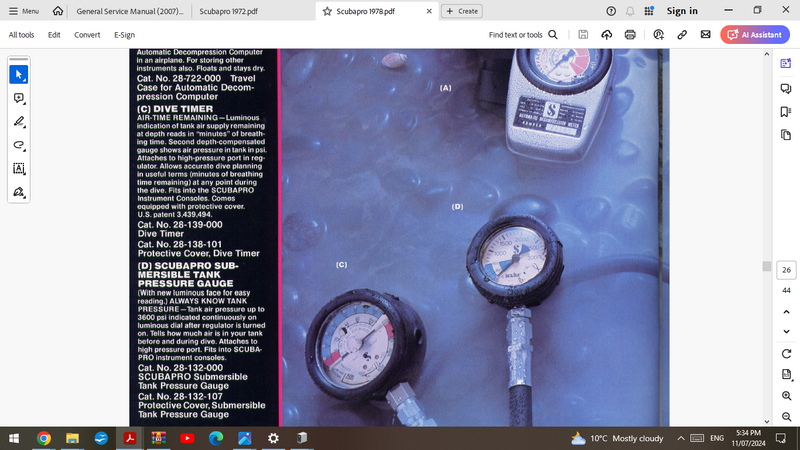Image resolution: width=800 pixels, height=450 pixels.
Task: Switch to the Scubapro 1972.pdf tab
Action: point(226,11)
